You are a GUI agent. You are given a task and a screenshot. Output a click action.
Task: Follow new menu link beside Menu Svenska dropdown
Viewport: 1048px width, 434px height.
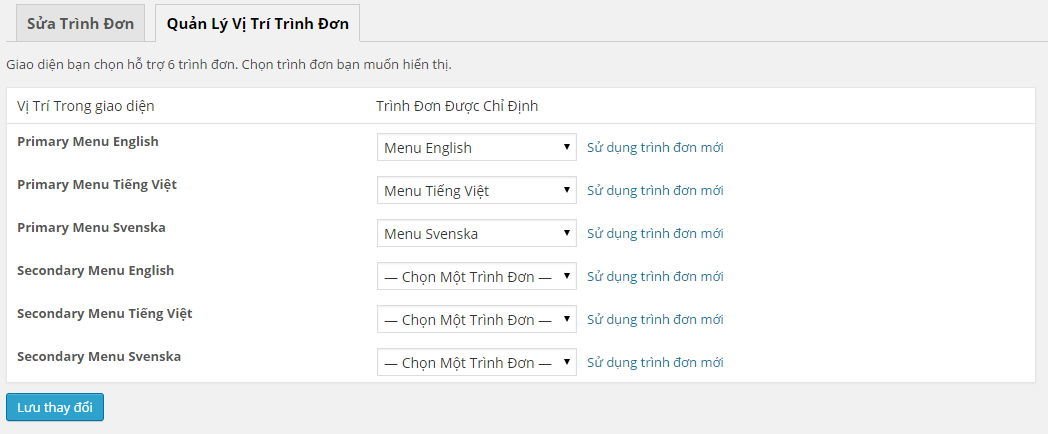pyautogui.click(x=654, y=233)
